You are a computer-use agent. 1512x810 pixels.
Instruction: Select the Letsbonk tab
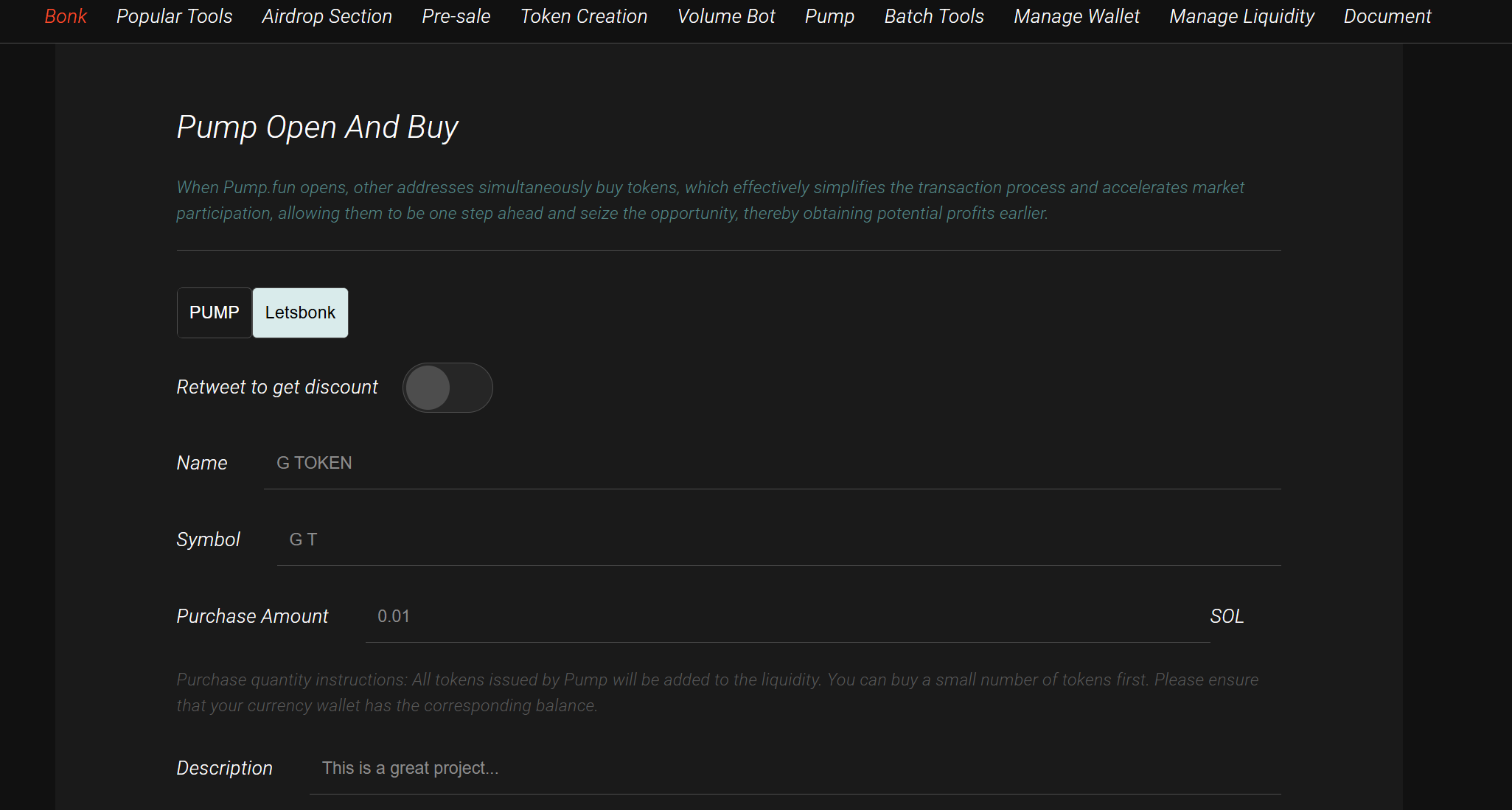pos(299,313)
